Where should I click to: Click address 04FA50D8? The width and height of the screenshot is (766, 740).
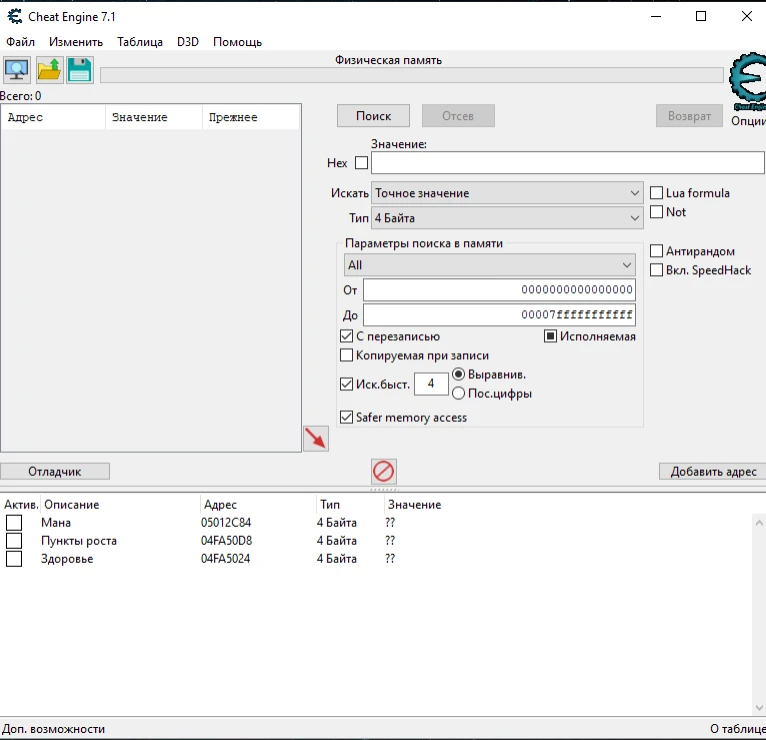click(x=226, y=541)
